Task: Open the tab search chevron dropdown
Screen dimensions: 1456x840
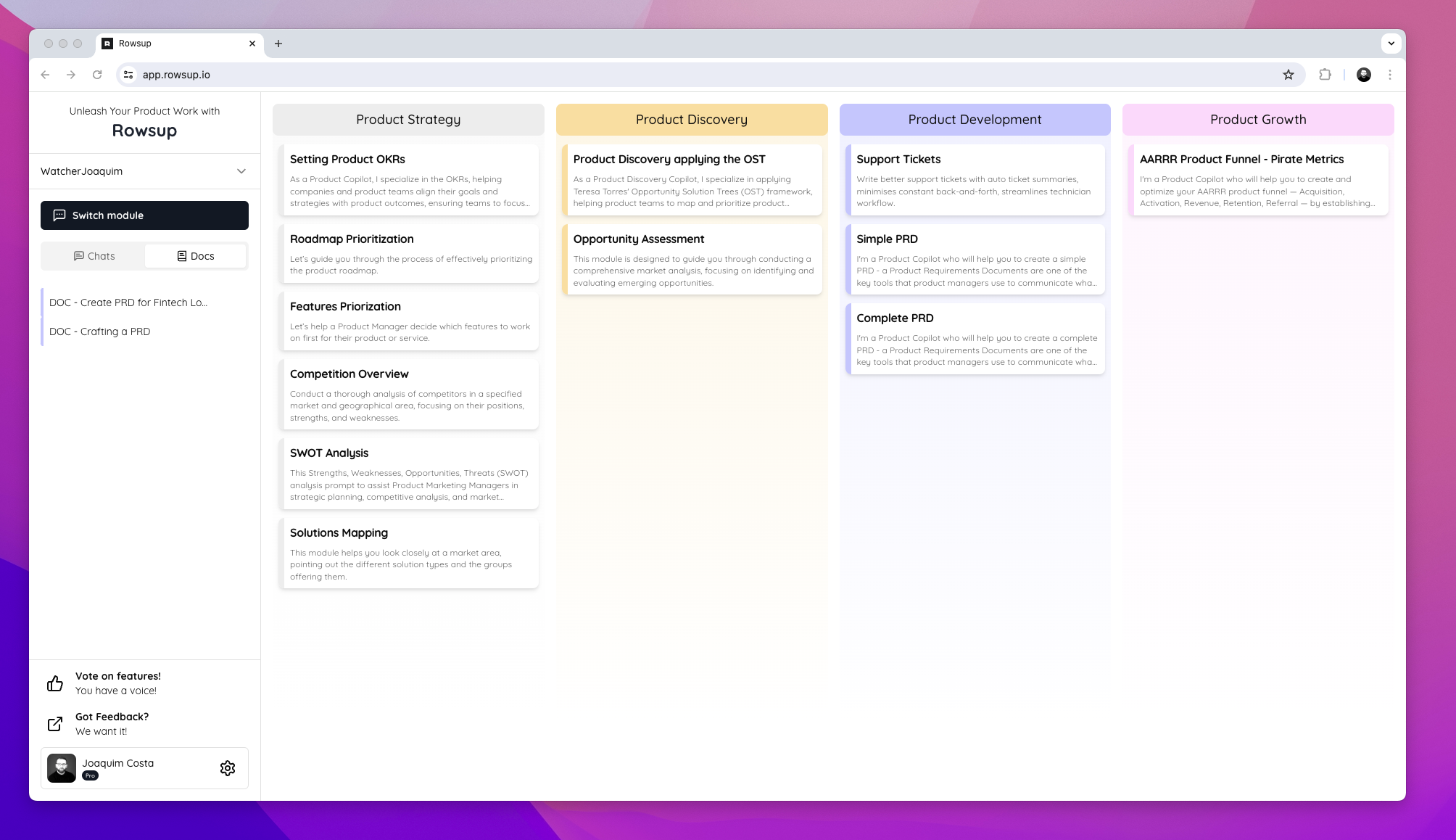Action: pos(1391,44)
